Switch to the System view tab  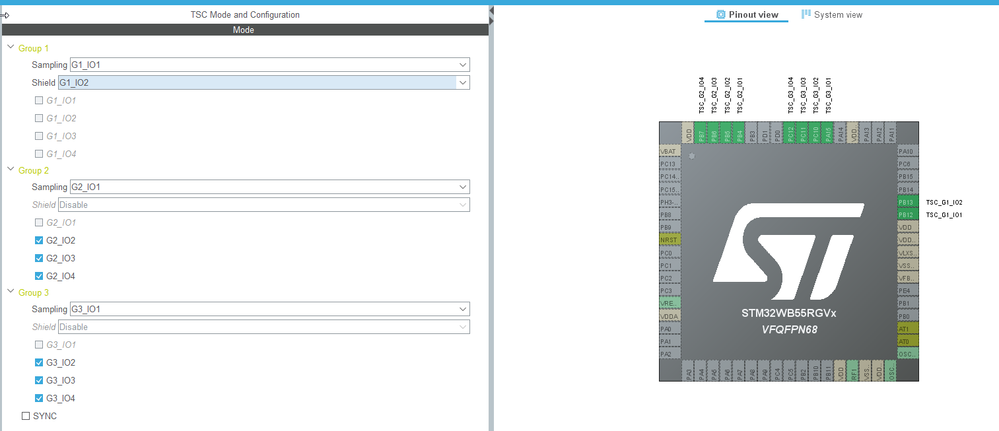click(832, 15)
